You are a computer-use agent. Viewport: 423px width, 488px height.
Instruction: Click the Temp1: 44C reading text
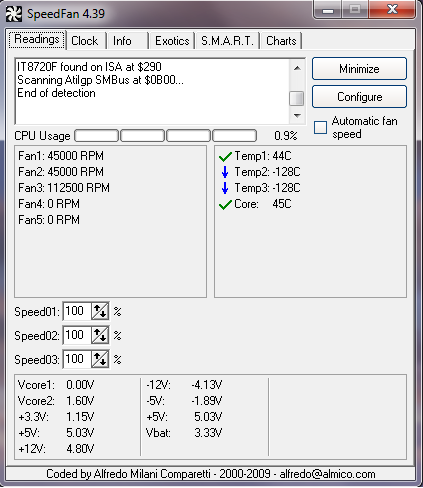point(263,156)
